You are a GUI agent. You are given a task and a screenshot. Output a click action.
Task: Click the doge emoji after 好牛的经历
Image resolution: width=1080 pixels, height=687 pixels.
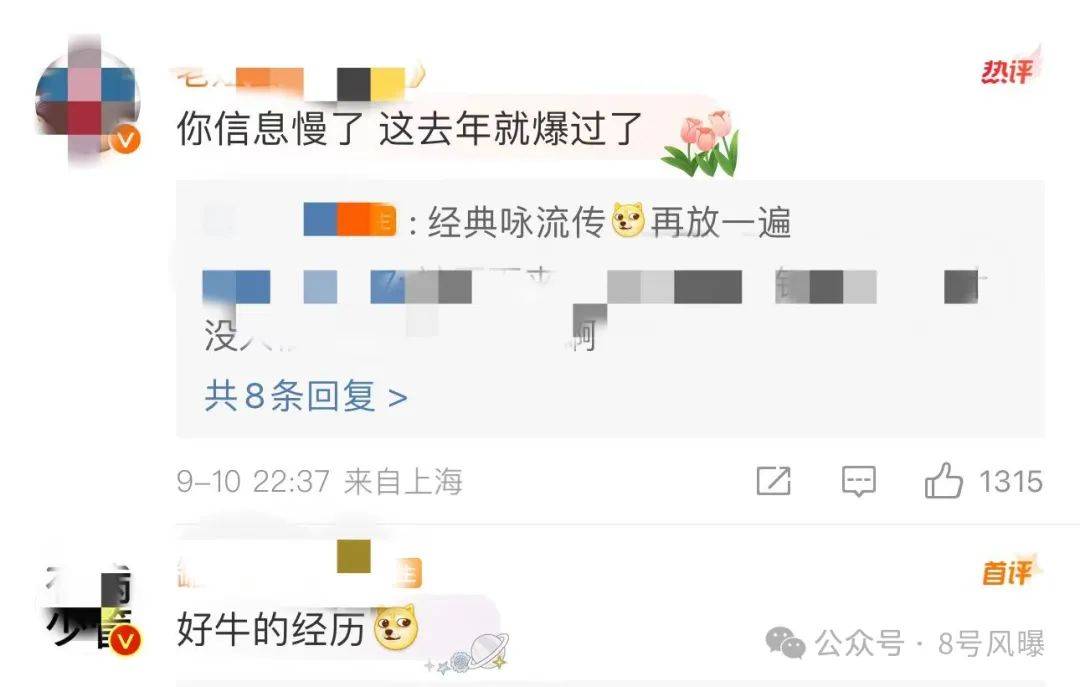pyautogui.click(x=395, y=627)
